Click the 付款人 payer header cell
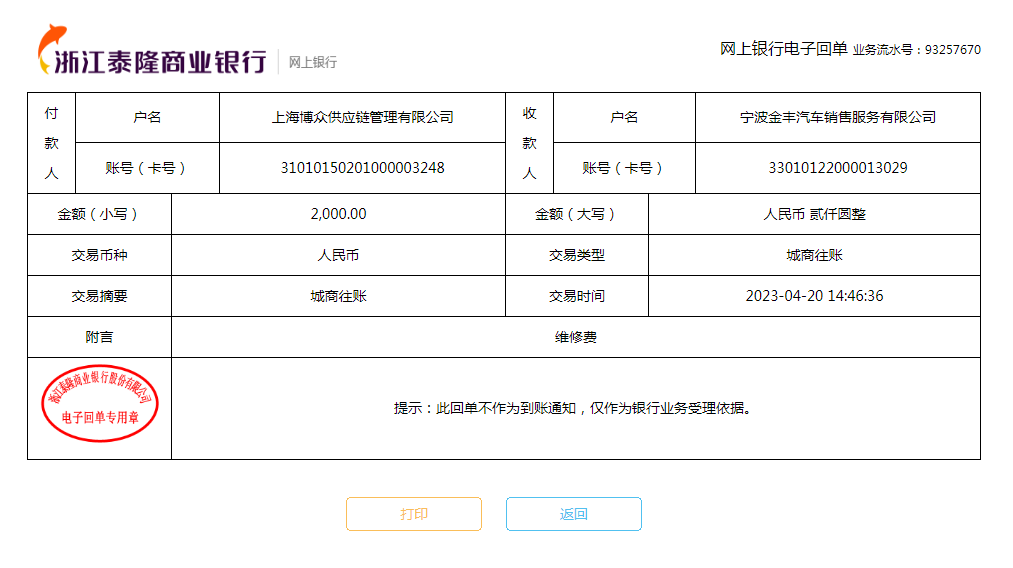 [52, 143]
